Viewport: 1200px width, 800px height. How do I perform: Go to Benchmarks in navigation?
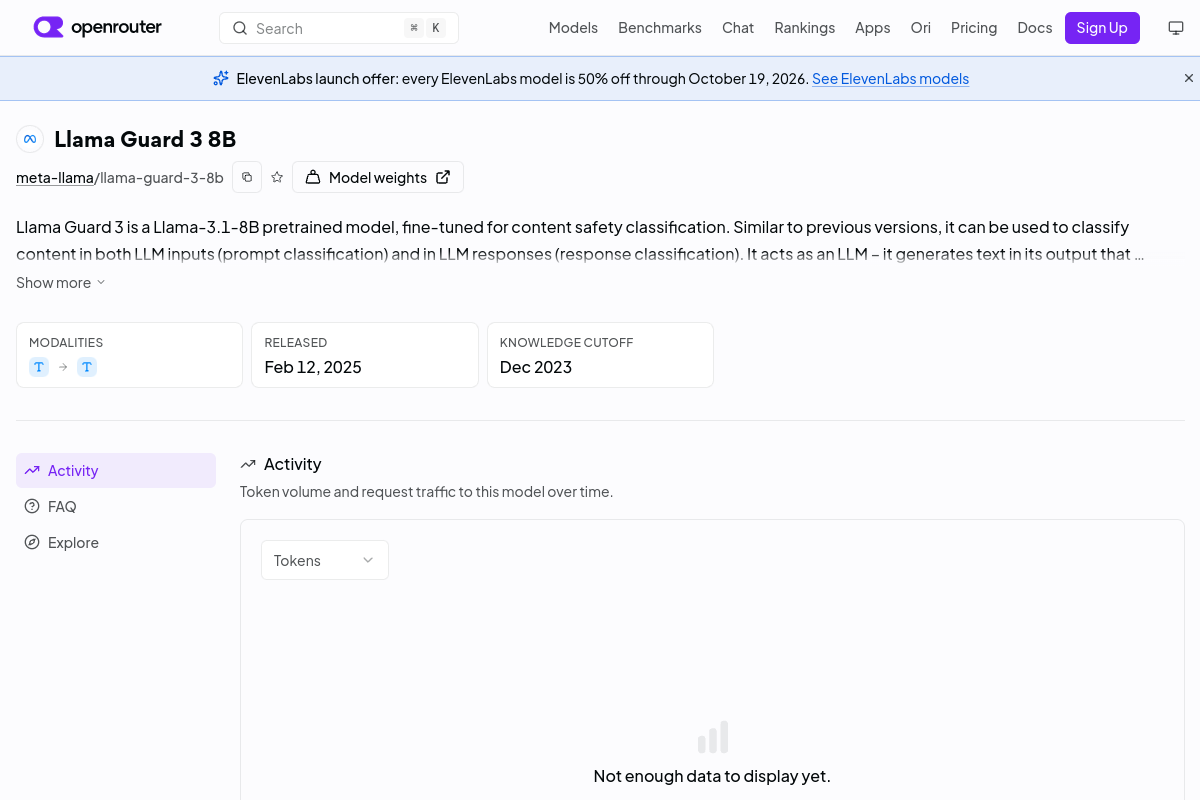660,28
